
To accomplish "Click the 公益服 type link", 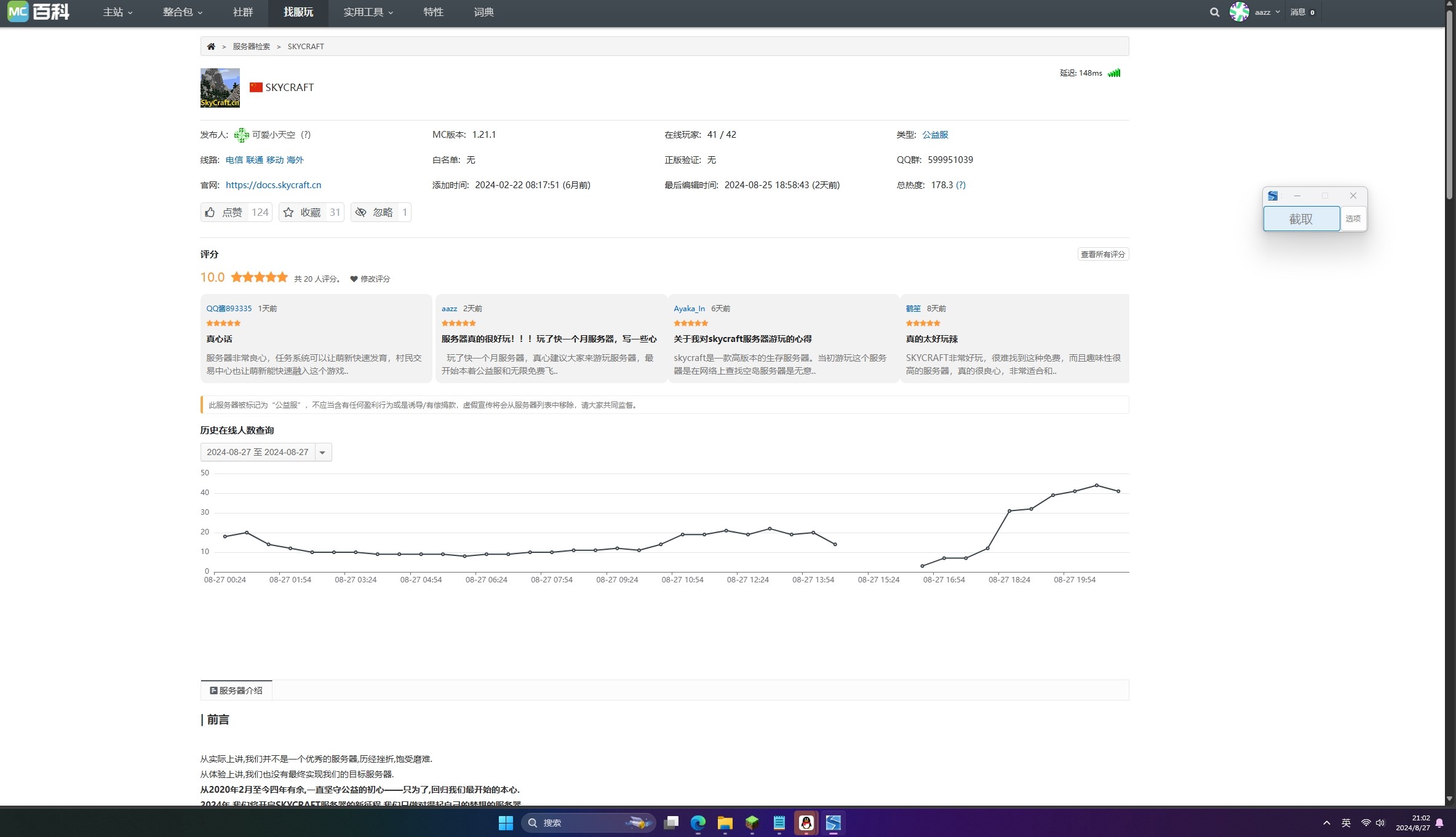I will pyautogui.click(x=935, y=135).
